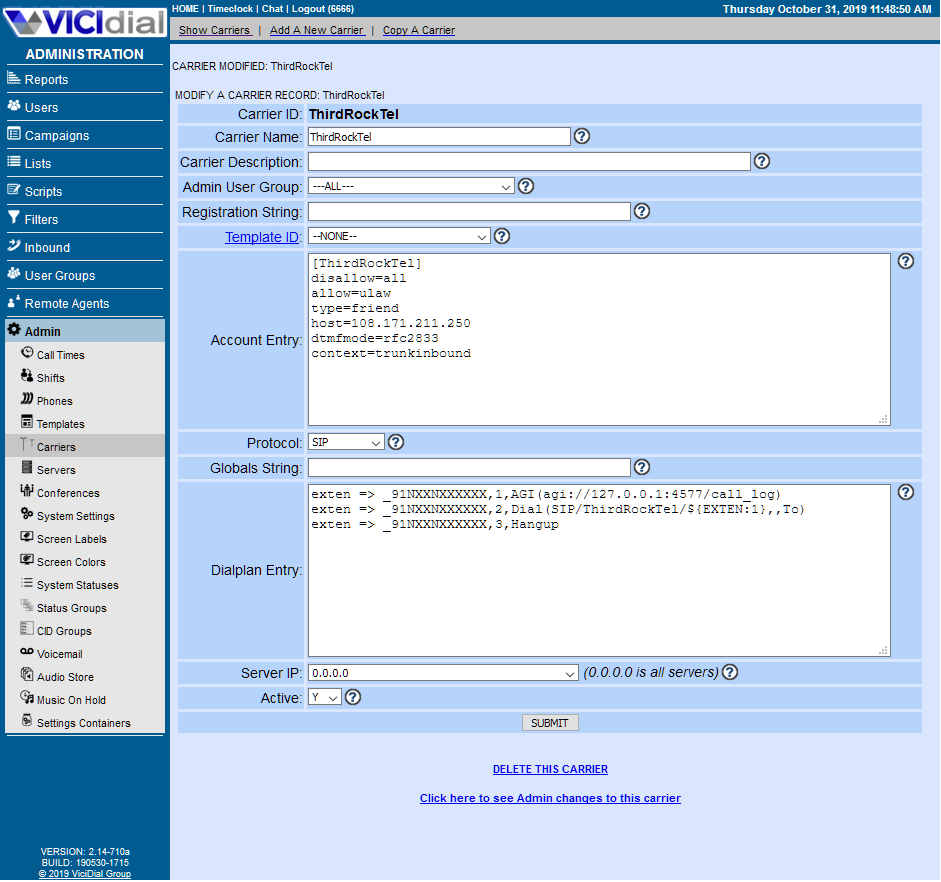Click into Carrier Description field
Image resolution: width=941 pixels, height=882 pixels.
pos(529,161)
